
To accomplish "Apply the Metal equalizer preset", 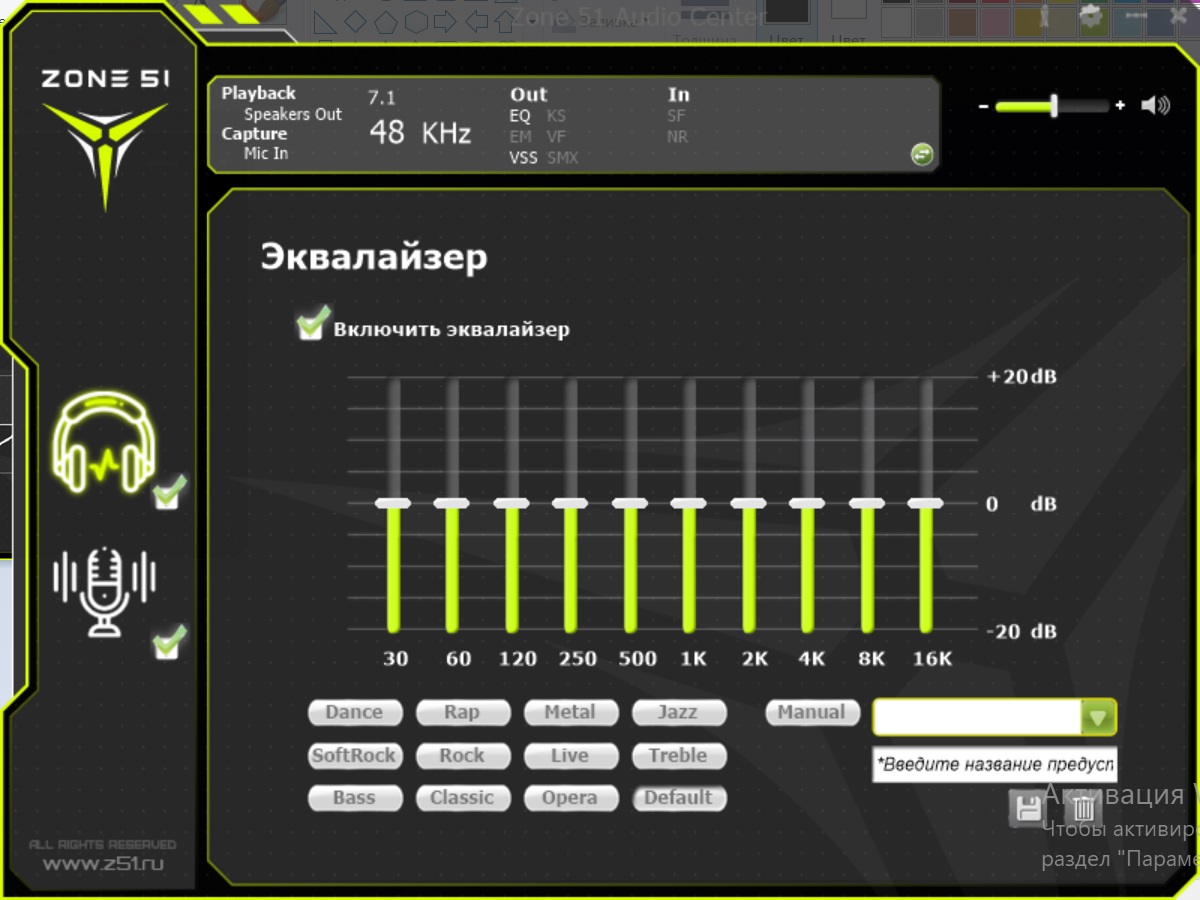I will [571, 713].
